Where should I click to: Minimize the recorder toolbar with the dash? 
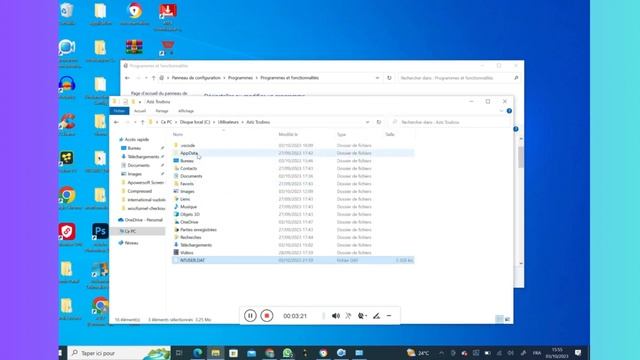click(x=389, y=316)
